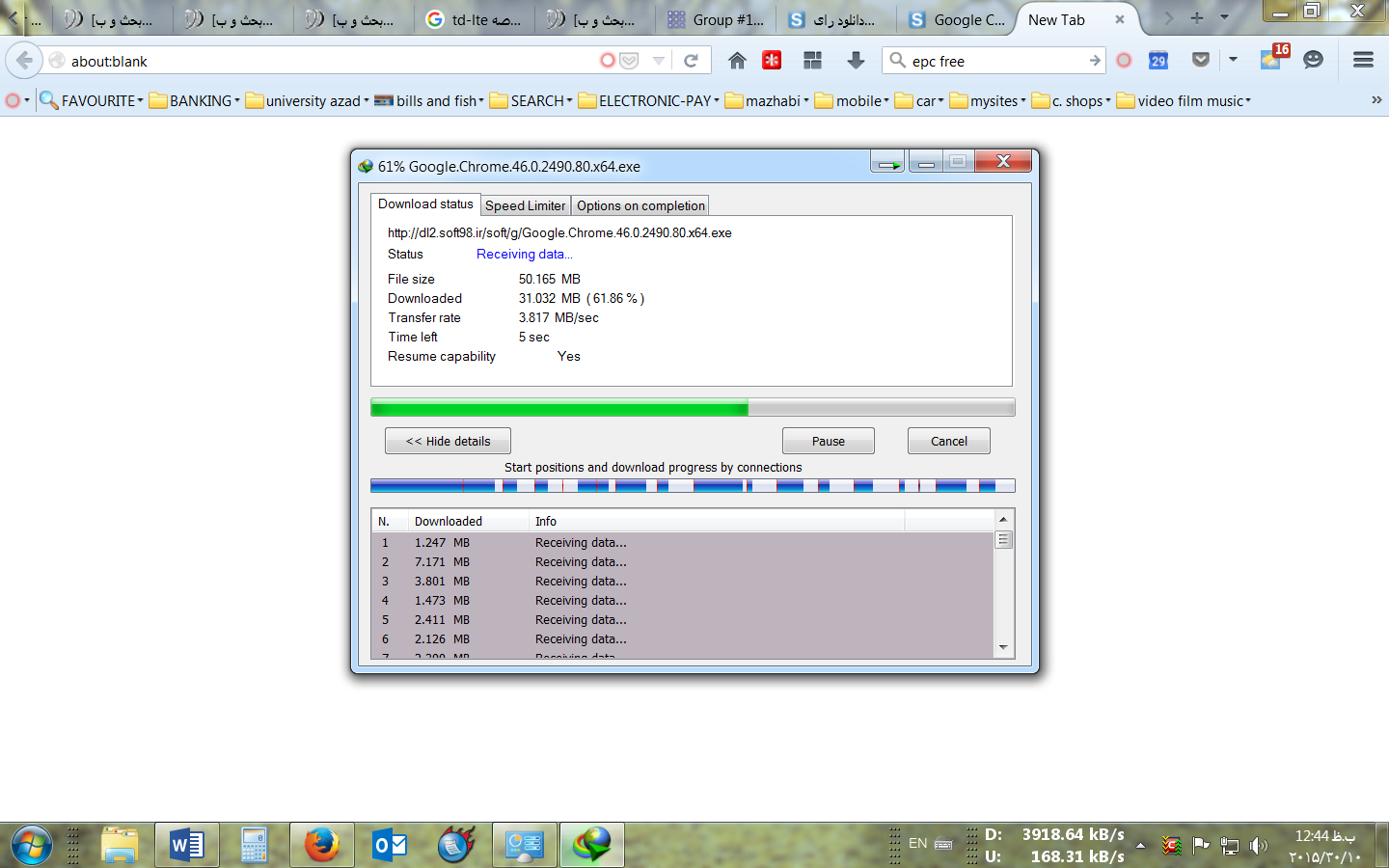
Task: Expand the bills and fish bookmarks folder
Action: click(x=430, y=100)
